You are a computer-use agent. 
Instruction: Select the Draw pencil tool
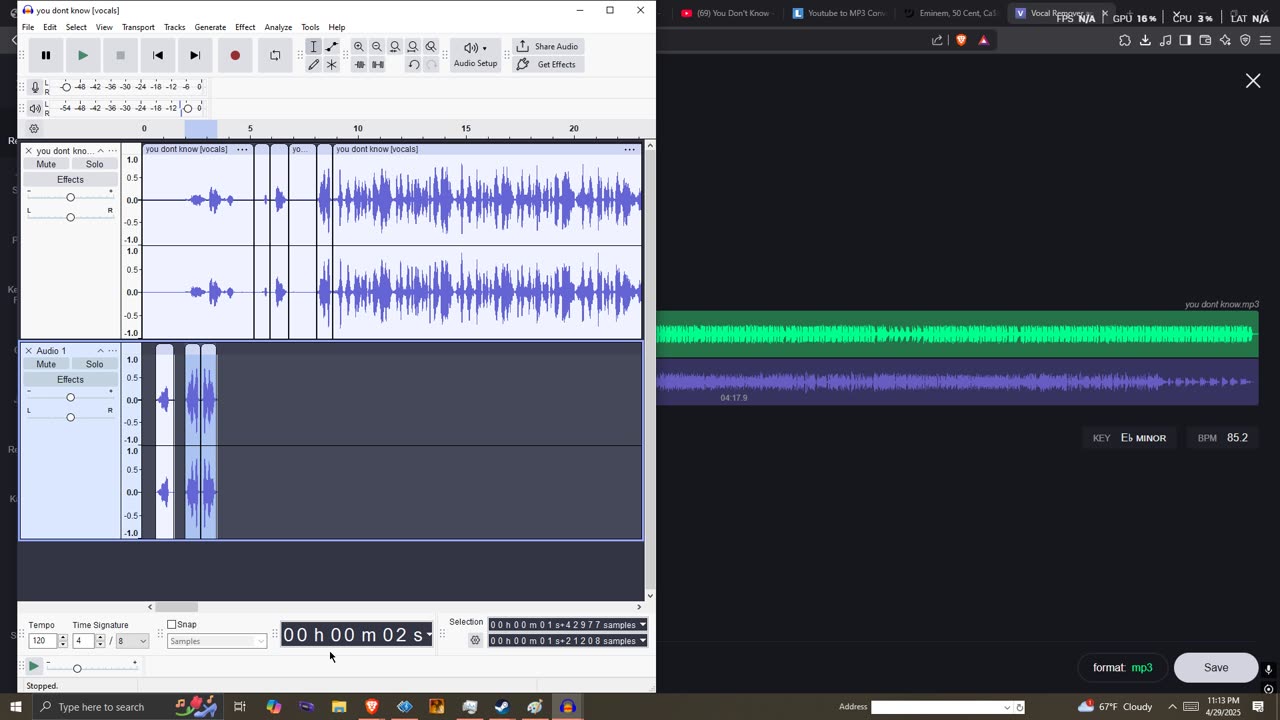tap(314, 65)
